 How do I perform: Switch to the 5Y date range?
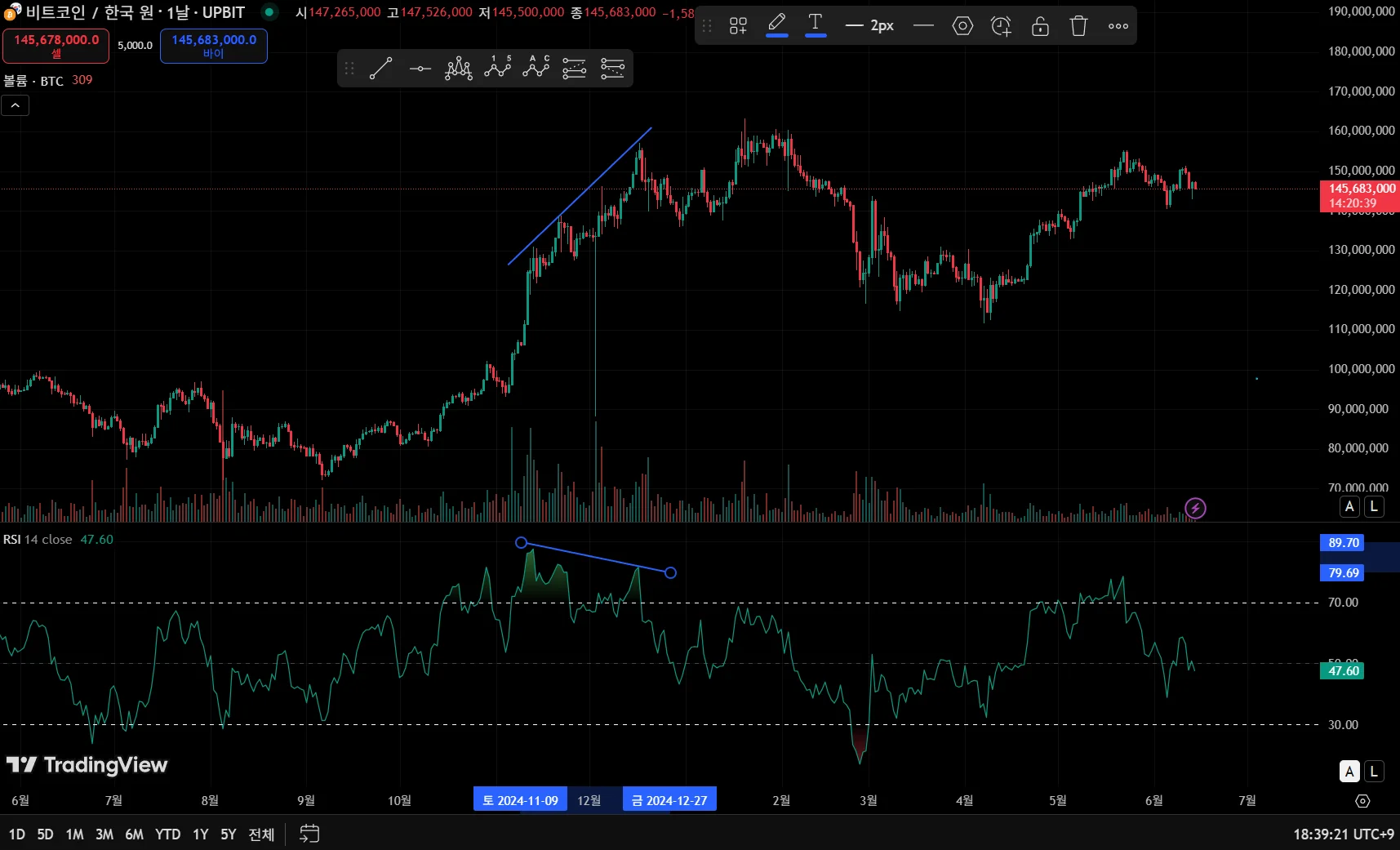pyautogui.click(x=229, y=834)
